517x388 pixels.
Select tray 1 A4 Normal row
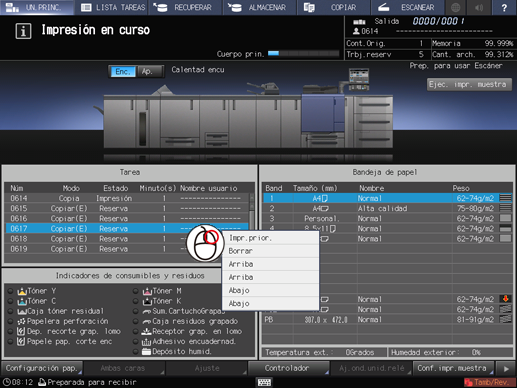click(x=388, y=198)
